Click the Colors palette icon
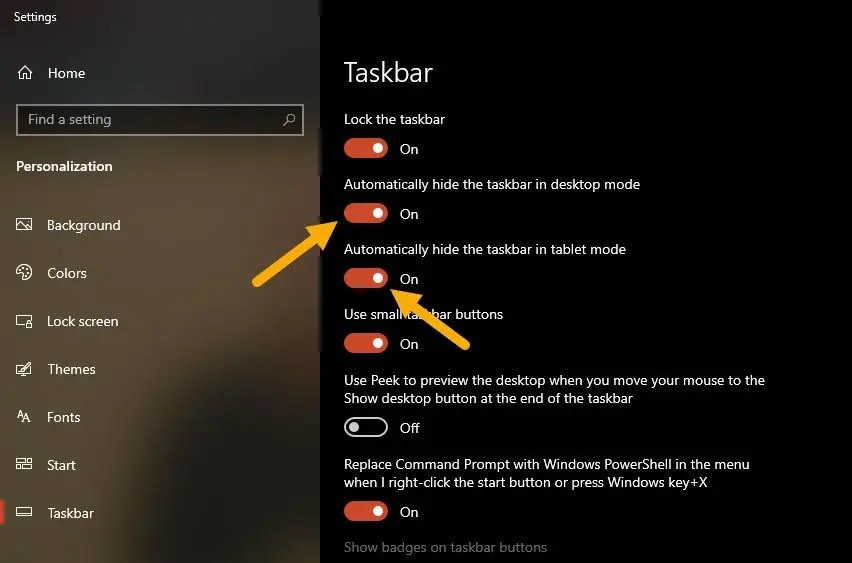 click(x=24, y=272)
